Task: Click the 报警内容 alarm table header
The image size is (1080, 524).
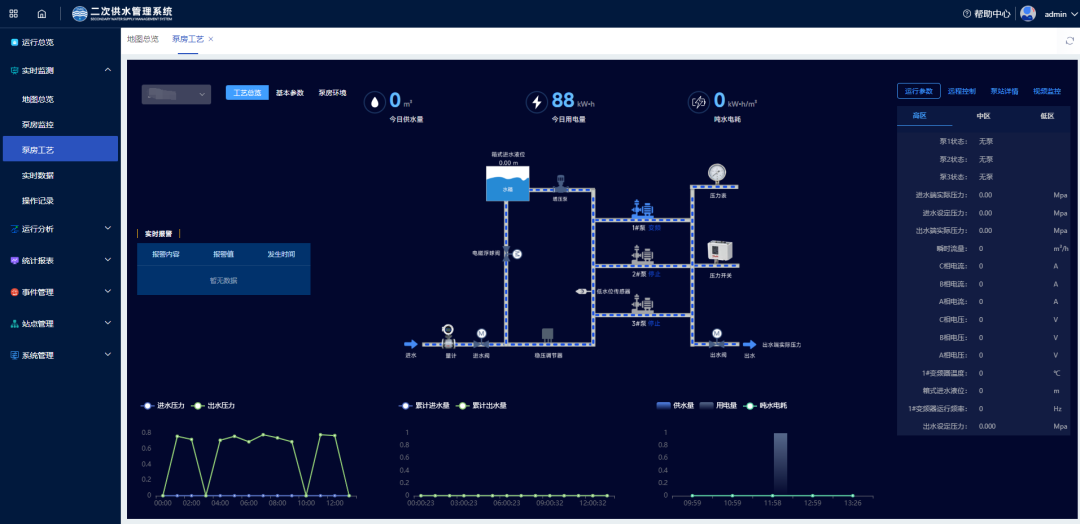Action: click(x=166, y=254)
